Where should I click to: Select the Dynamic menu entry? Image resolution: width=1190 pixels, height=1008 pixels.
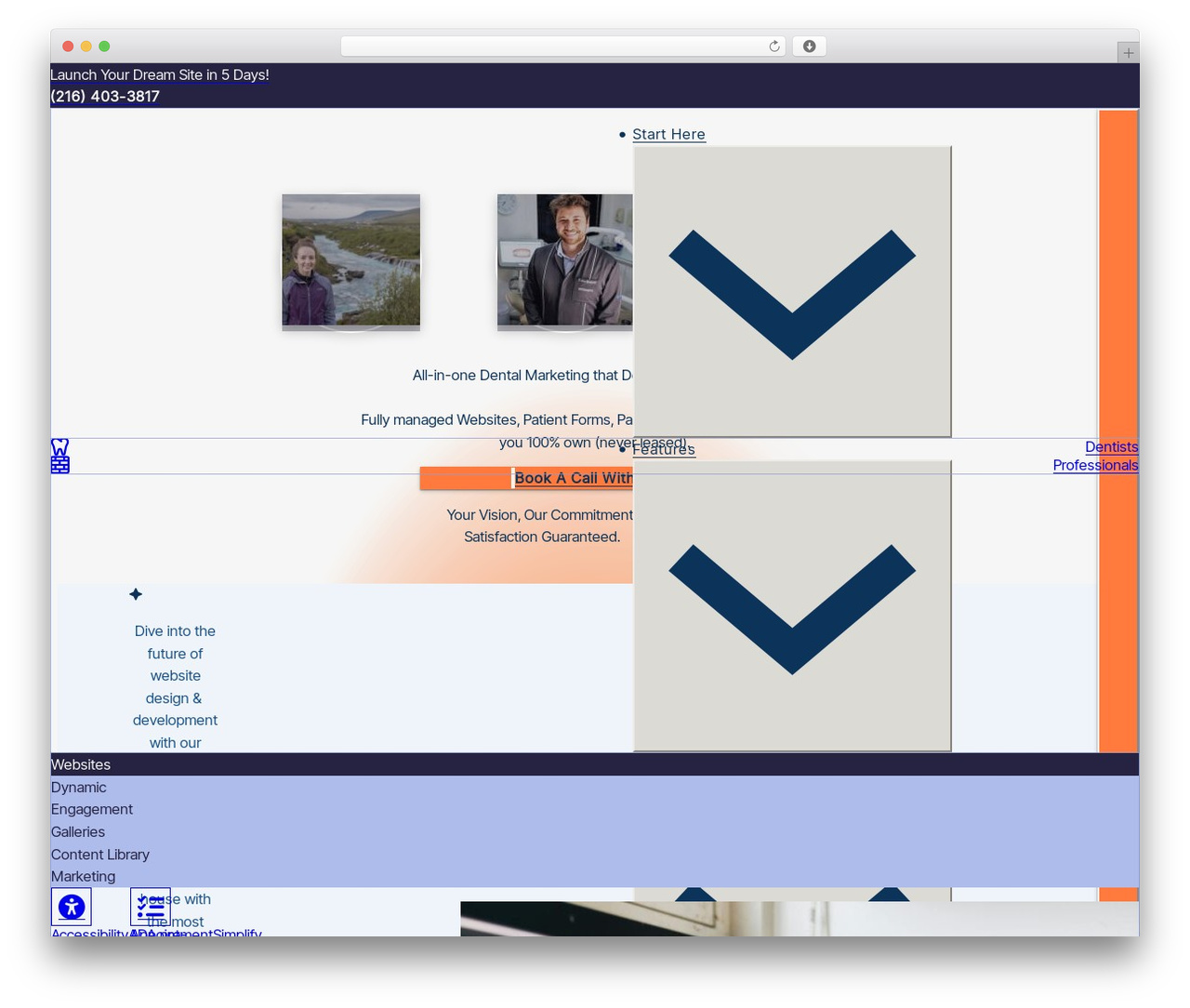coord(79,788)
